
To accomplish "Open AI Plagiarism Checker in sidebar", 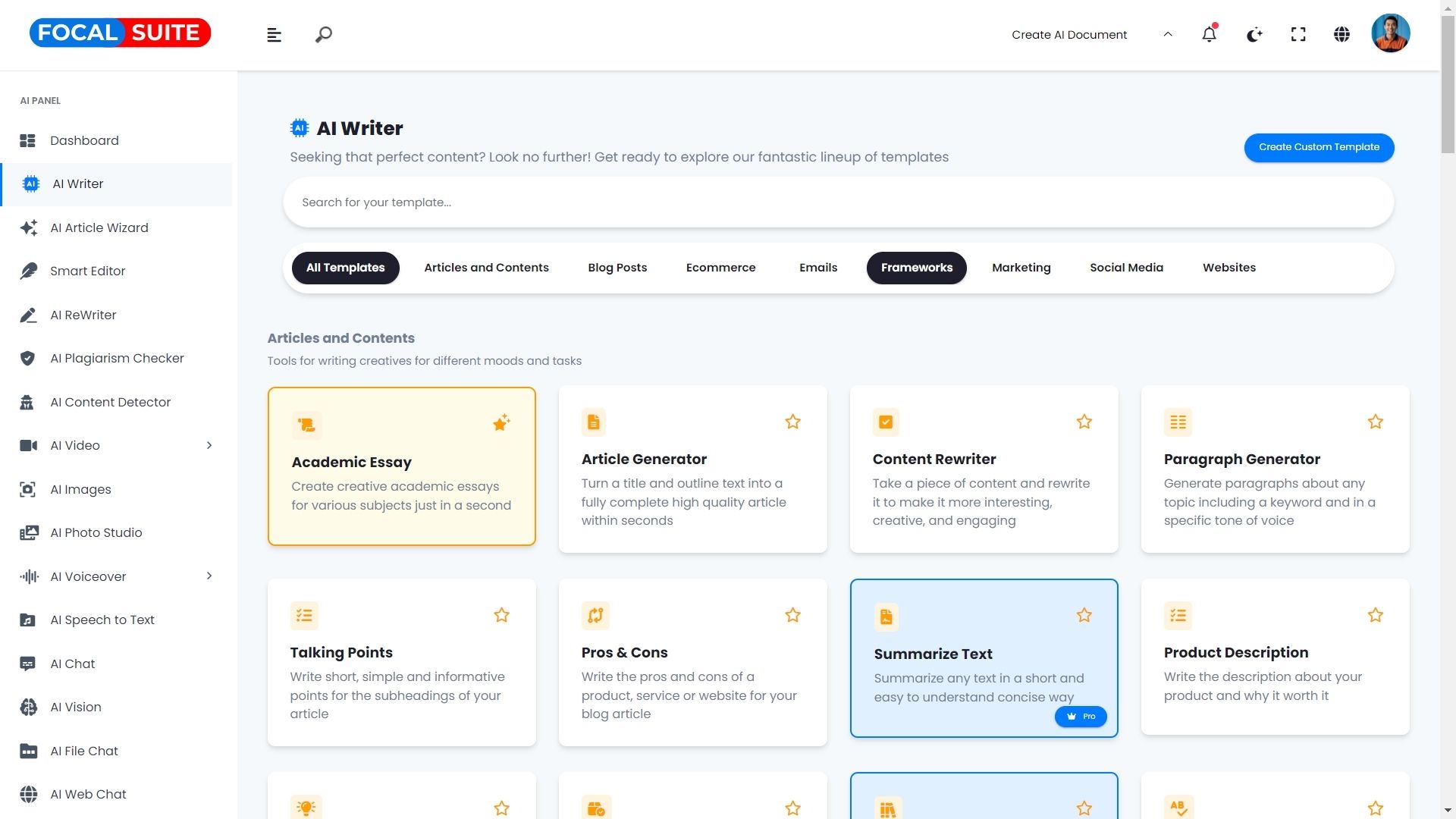I will [x=117, y=359].
